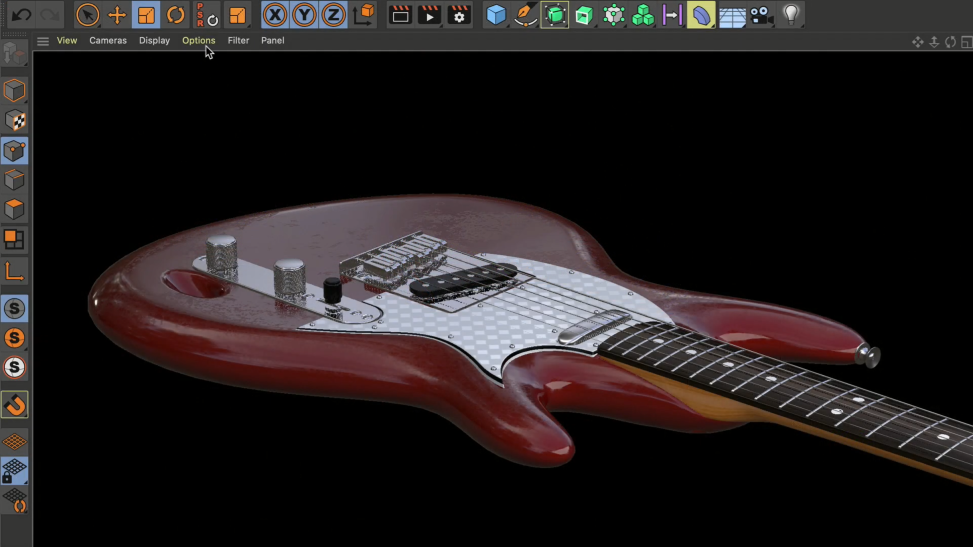Click Render to Picture Viewer icon
The image size is (973, 547).
point(429,15)
